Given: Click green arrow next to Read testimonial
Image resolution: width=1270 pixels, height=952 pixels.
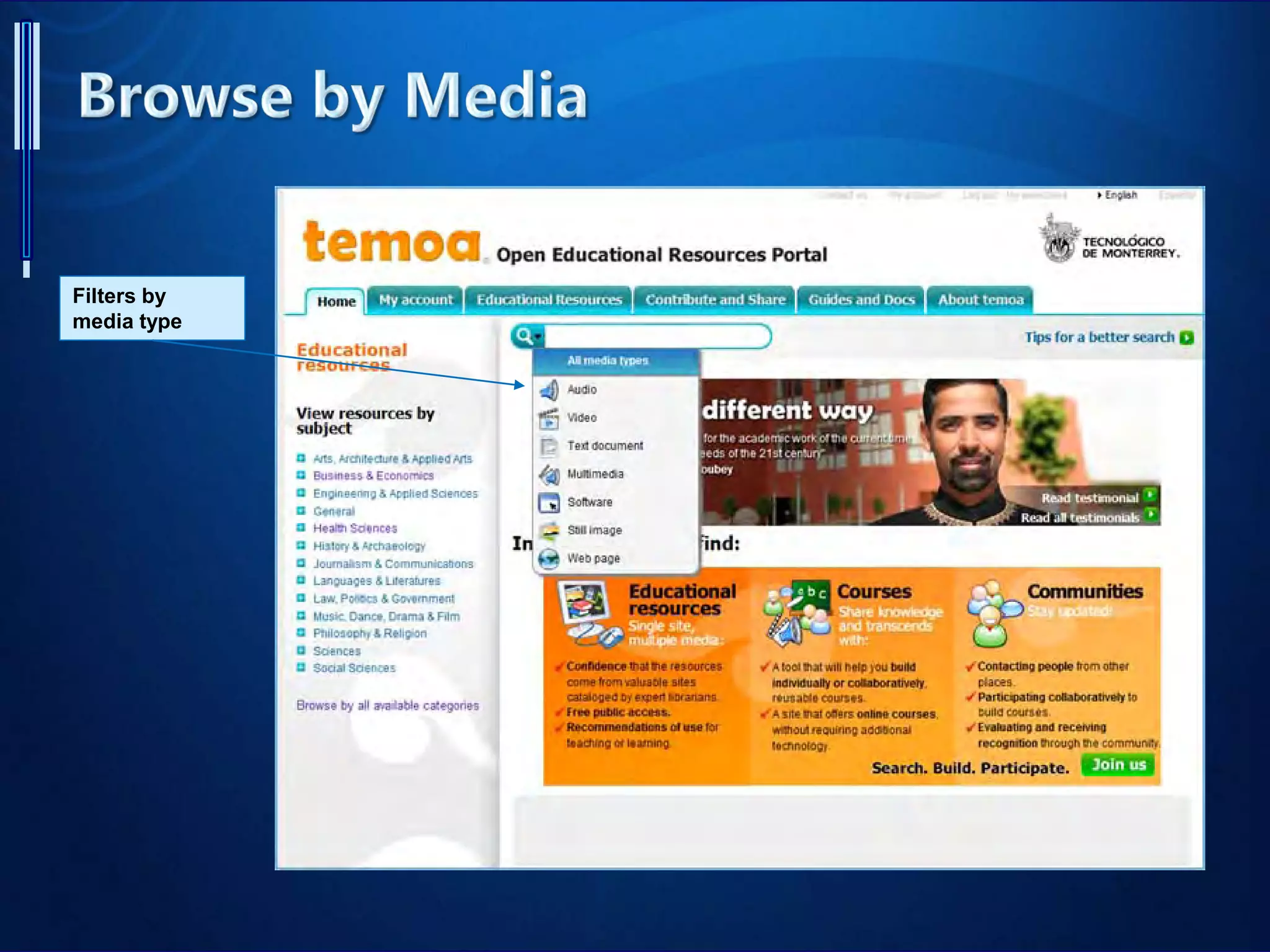Looking at the screenshot, I should coord(1150,495).
